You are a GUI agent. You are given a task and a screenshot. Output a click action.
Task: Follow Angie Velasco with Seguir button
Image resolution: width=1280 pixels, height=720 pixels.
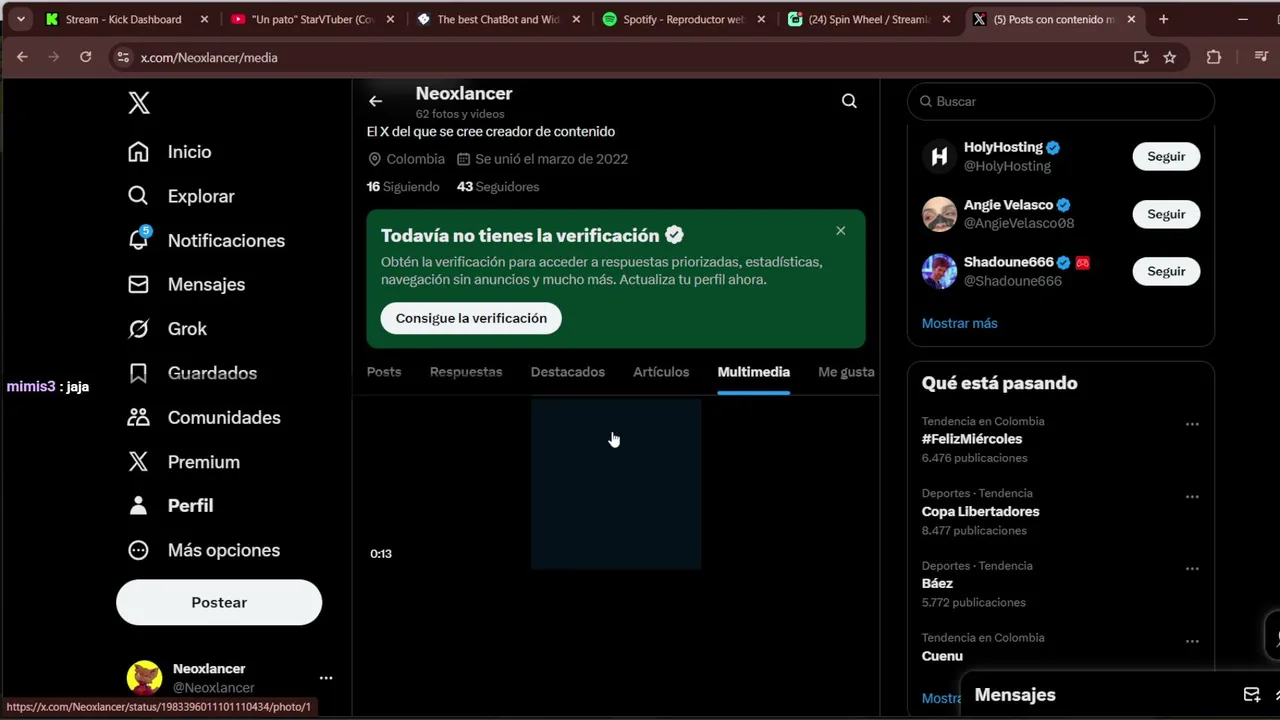point(1166,214)
